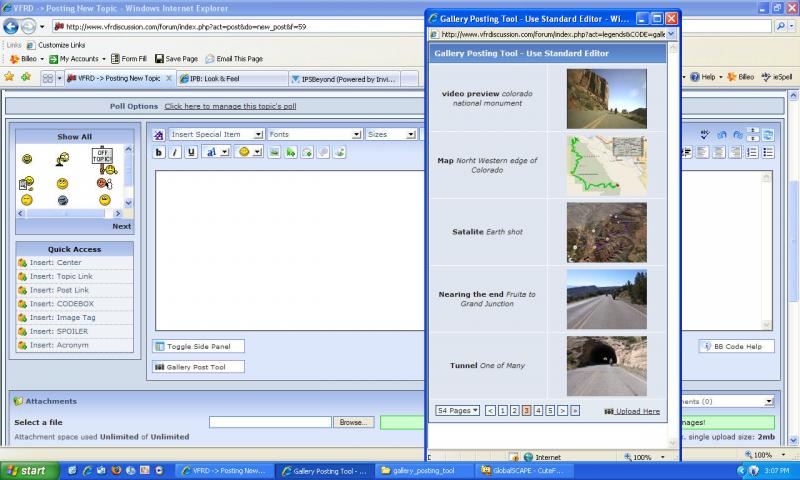Viewport: 800px width, 480px height.
Task: Click the manage this topic's poll link
Action: click(230, 106)
